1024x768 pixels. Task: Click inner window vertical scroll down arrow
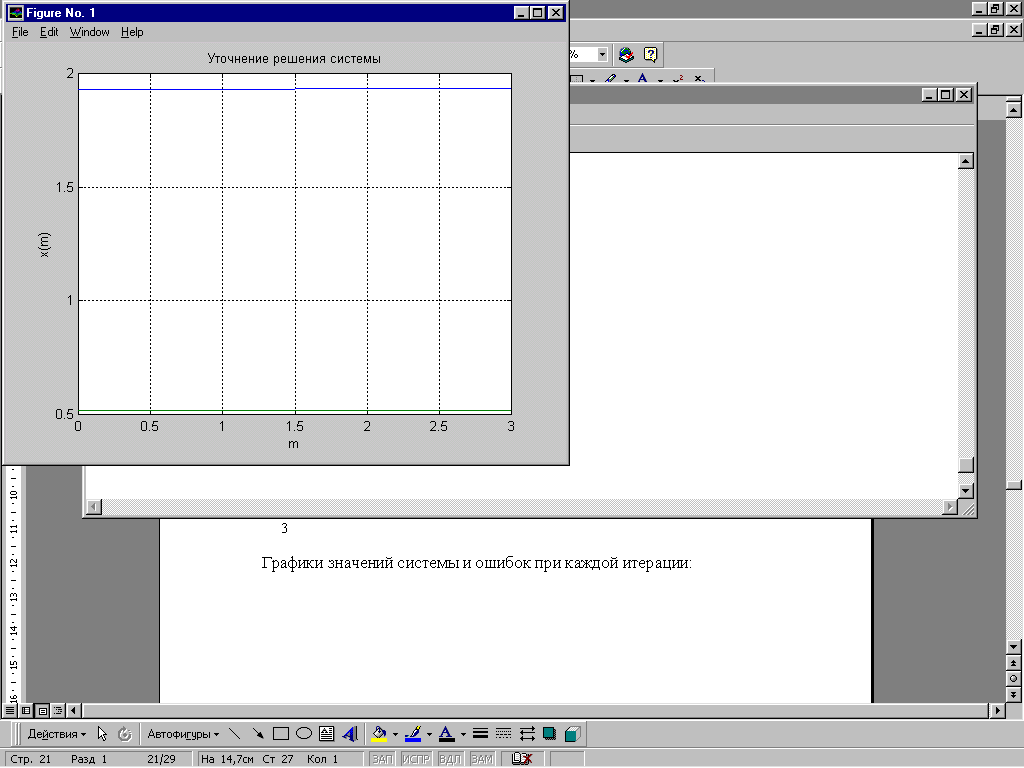(x=966, y=490)
